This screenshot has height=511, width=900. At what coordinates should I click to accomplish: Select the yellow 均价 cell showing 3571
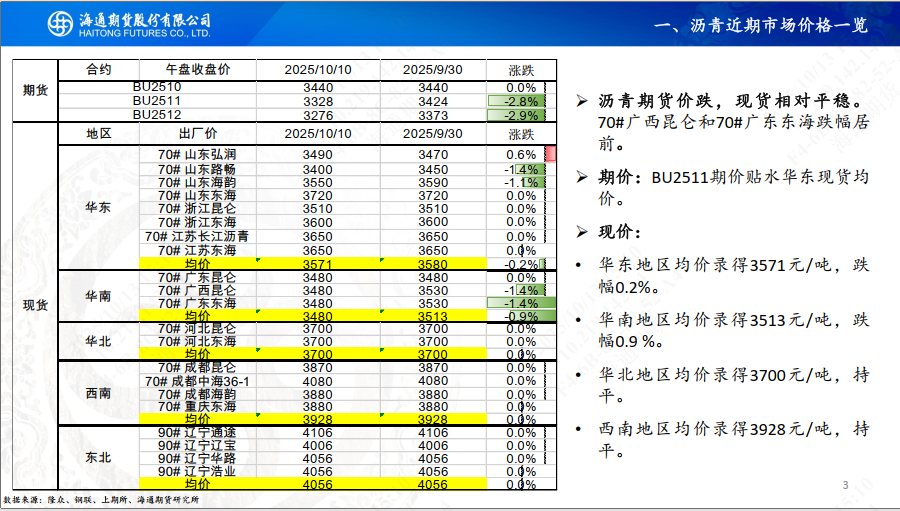pos(317,264)
